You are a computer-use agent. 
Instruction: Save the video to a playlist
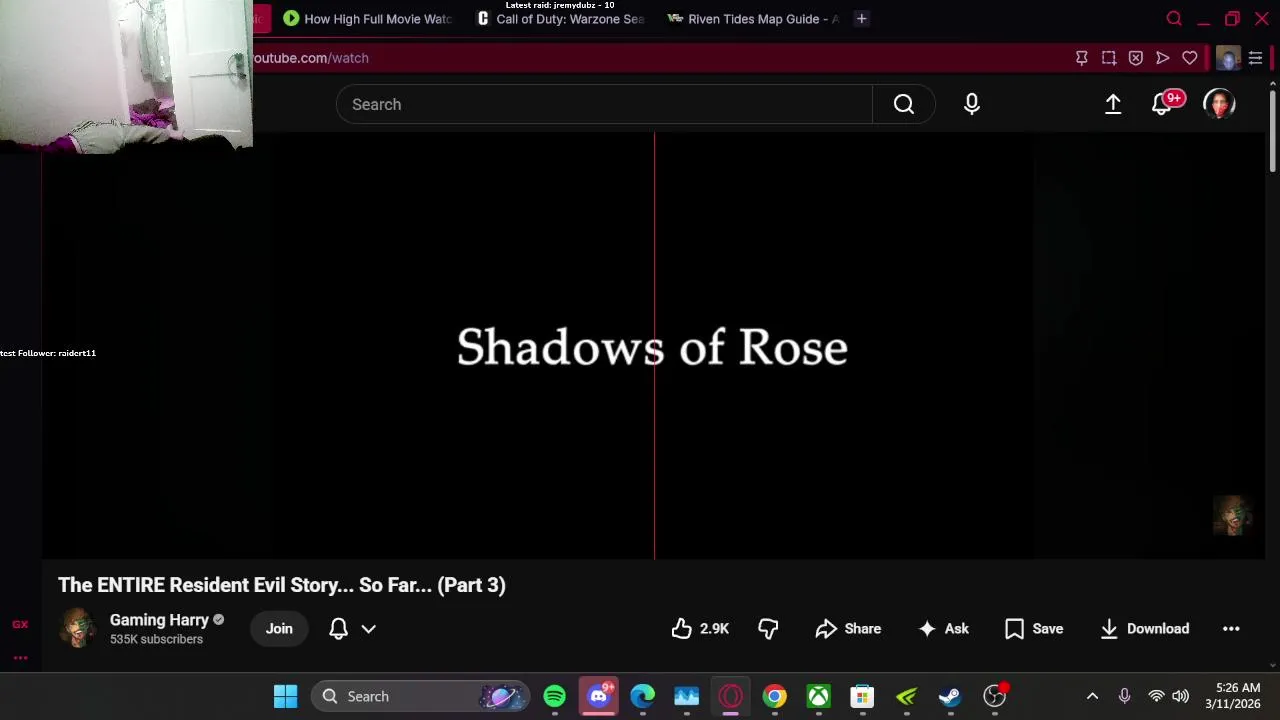coord(1034,629)
